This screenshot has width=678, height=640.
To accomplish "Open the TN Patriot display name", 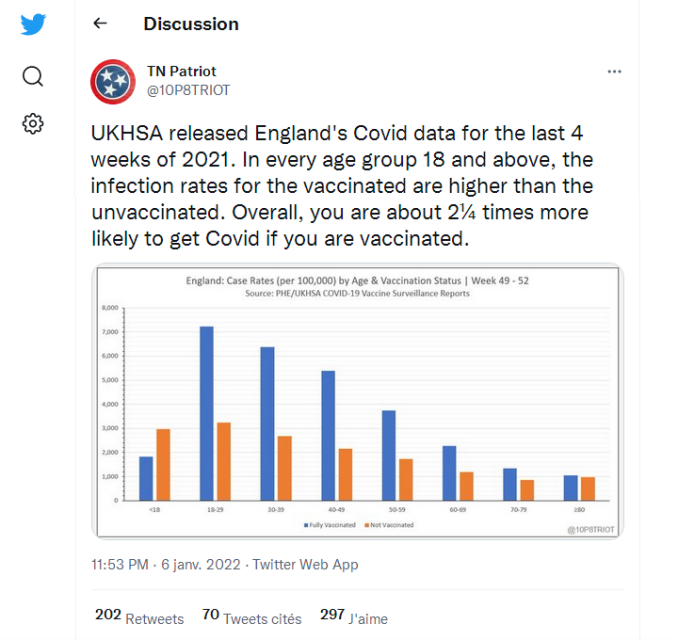I will coord(180,72).
